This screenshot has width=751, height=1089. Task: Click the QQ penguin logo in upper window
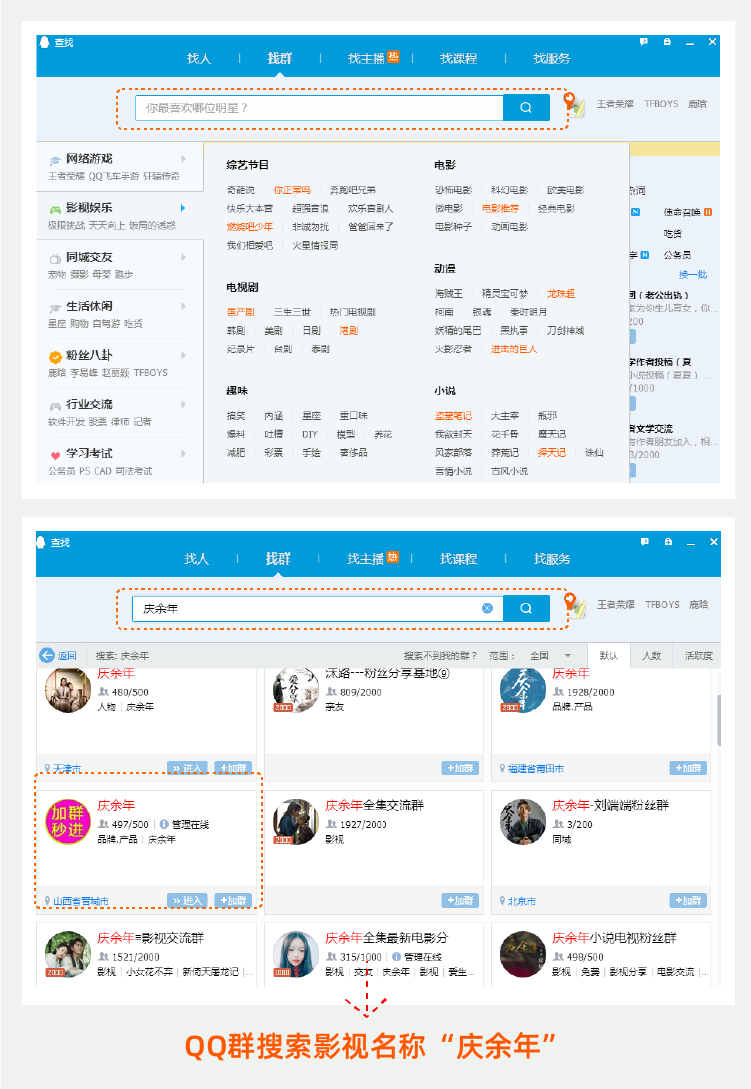click(44, 42)
